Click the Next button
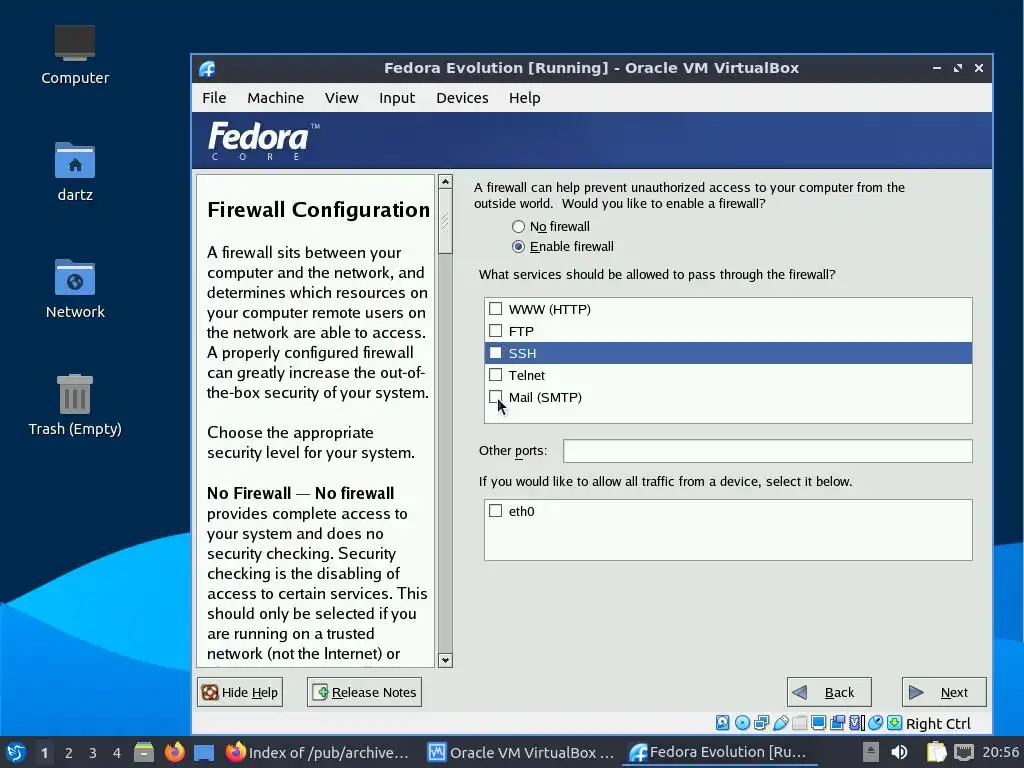This screenshot has width=1024, height=768. tap(944, 692)
